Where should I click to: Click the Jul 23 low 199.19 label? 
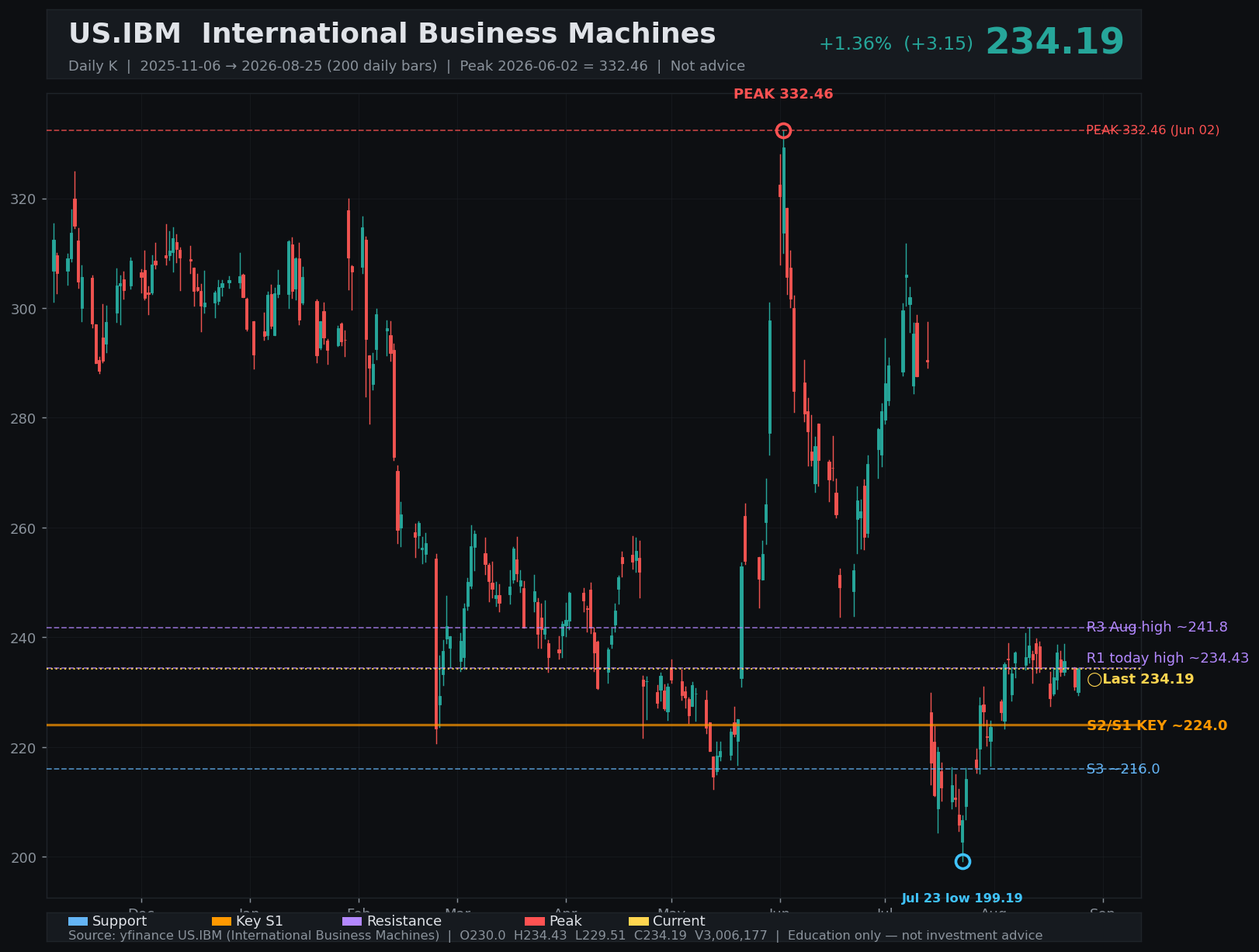point(962,898)
